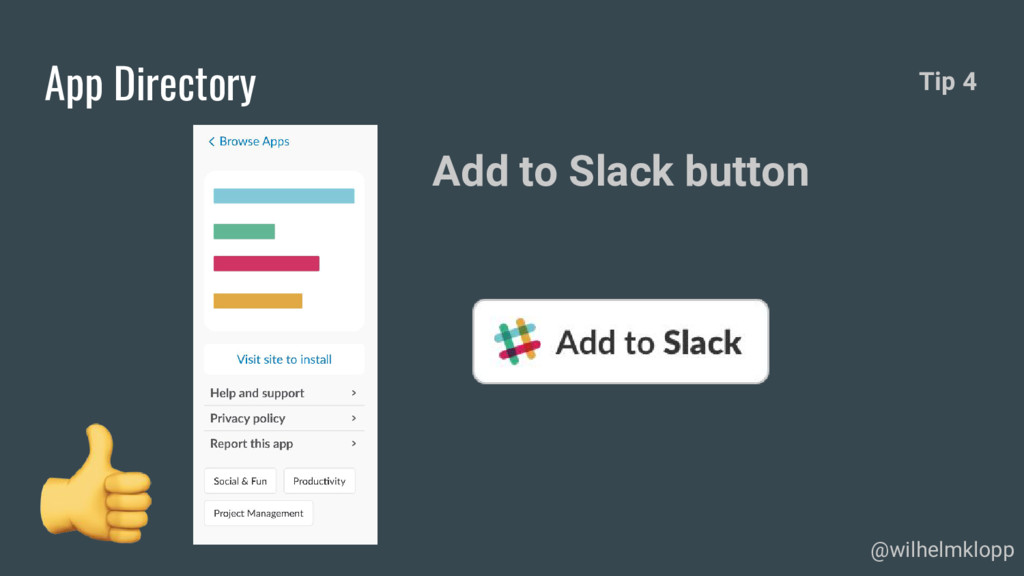Click the yellow bar in app card

click(x=258, y=300)
